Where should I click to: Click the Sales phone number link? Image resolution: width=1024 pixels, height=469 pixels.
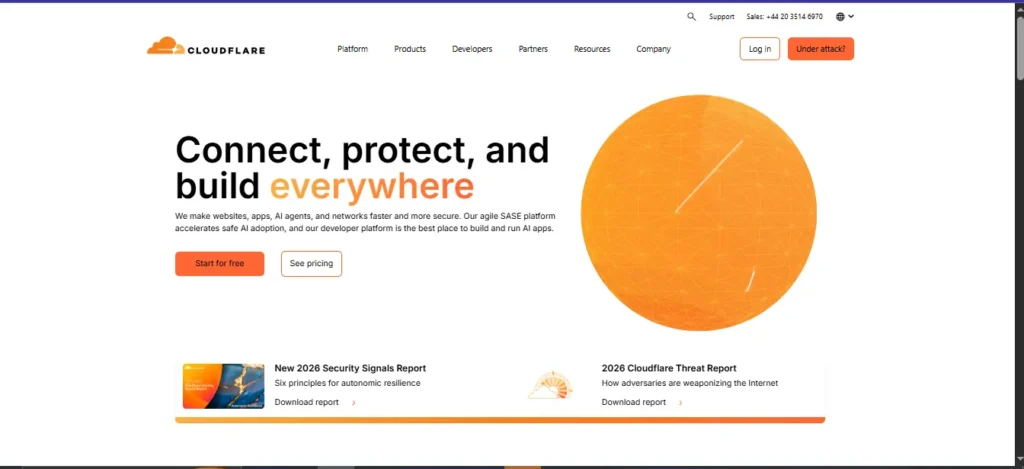coord(784,17)
